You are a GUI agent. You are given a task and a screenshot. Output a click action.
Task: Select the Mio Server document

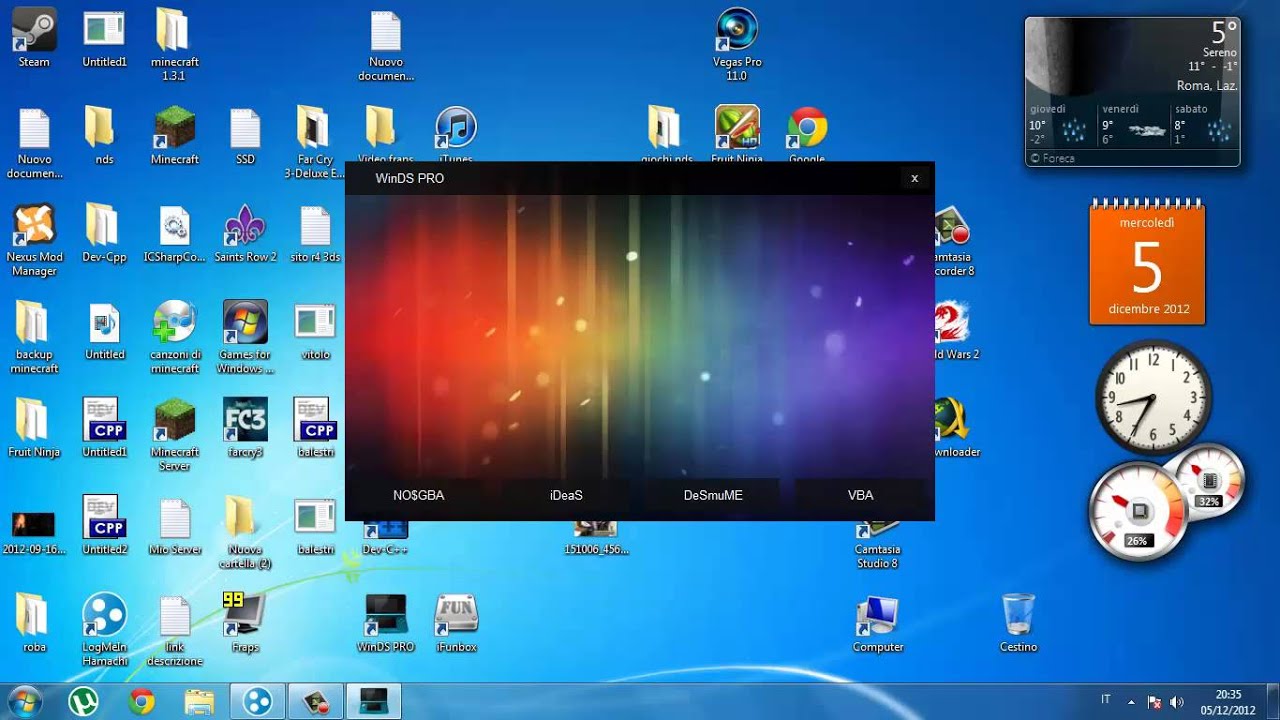pos(175,525)
